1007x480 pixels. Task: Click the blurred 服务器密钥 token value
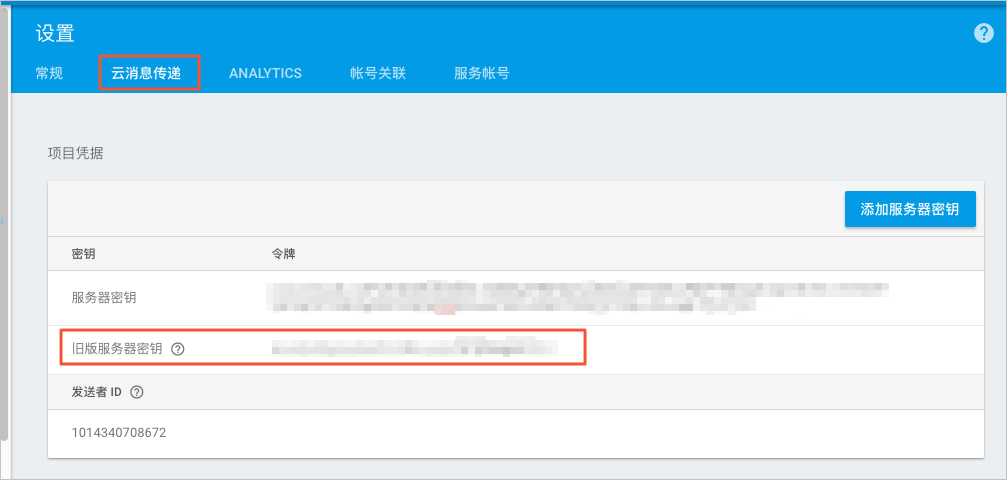tap(579, 298)
